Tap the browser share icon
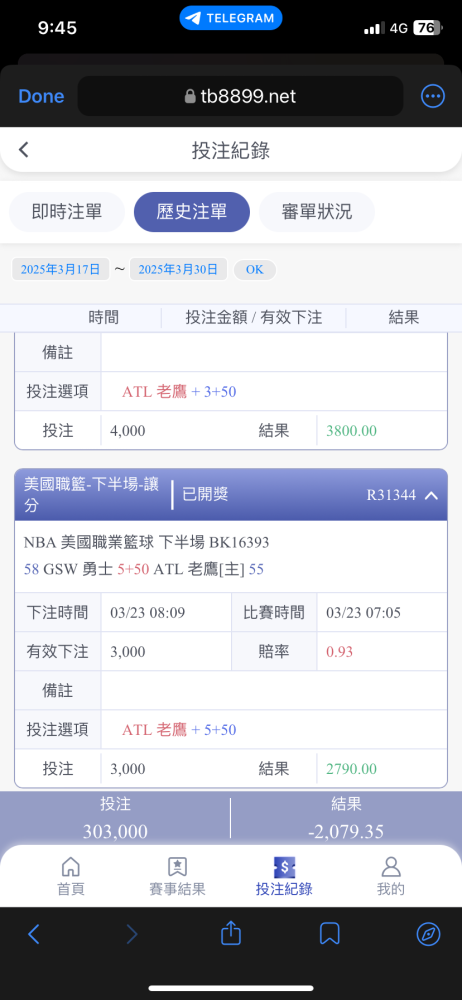This screenshot has height=1000, width=462. [230, 934]
